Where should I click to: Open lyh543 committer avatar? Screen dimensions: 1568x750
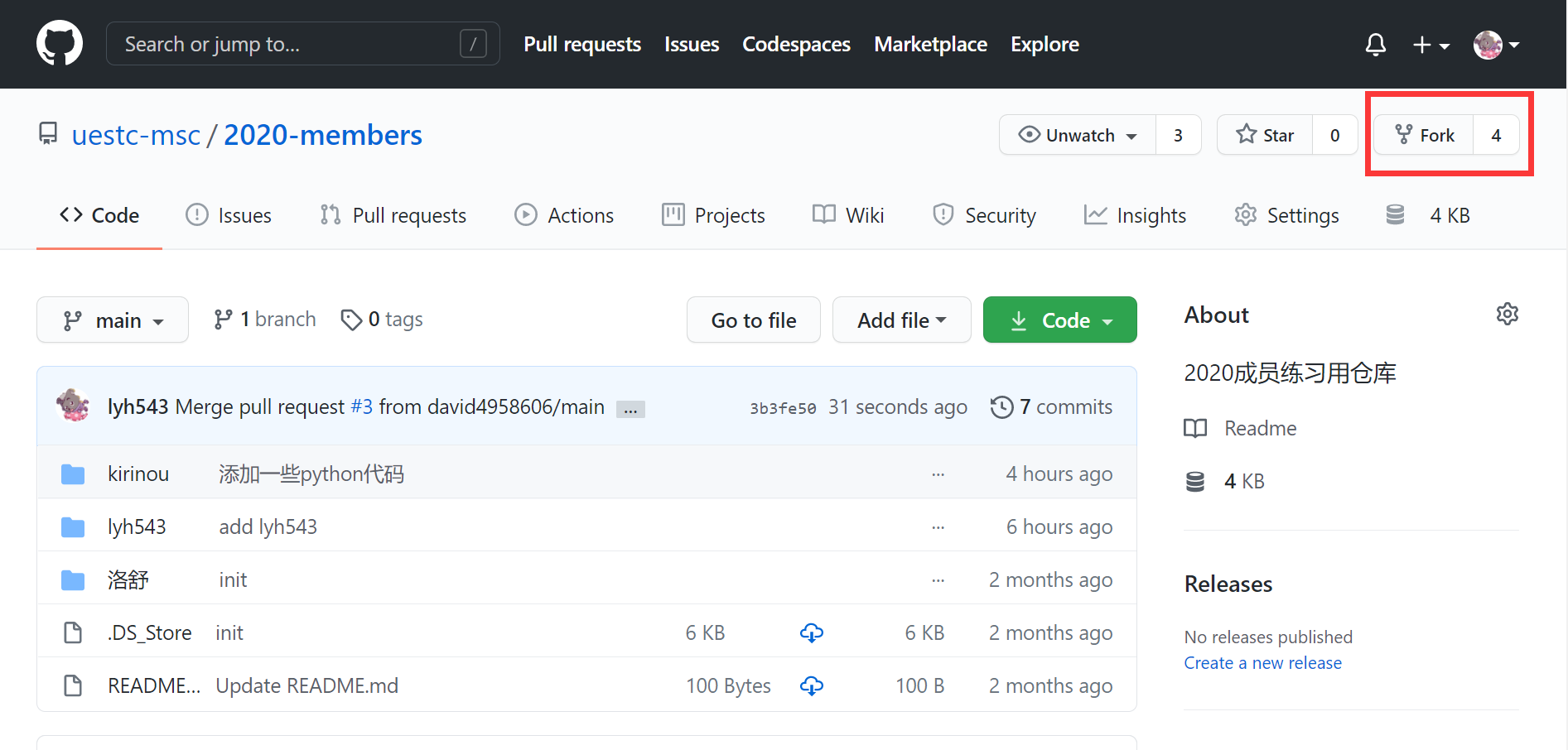[73, 406]
